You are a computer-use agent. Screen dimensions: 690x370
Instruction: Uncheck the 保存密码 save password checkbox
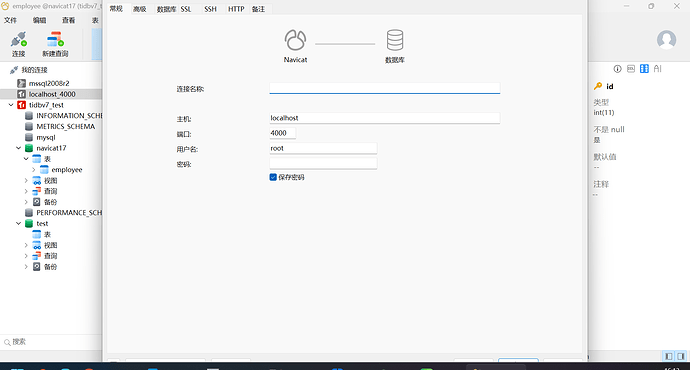coord(273,177)
